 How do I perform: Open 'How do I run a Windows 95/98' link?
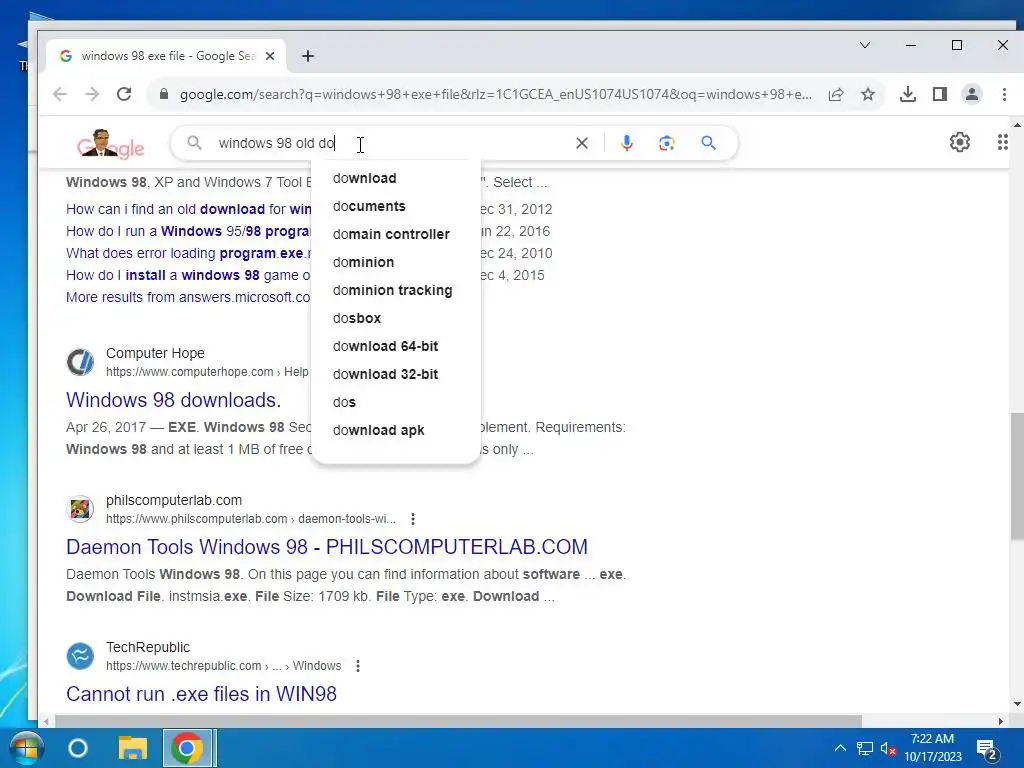click(189, 231)
